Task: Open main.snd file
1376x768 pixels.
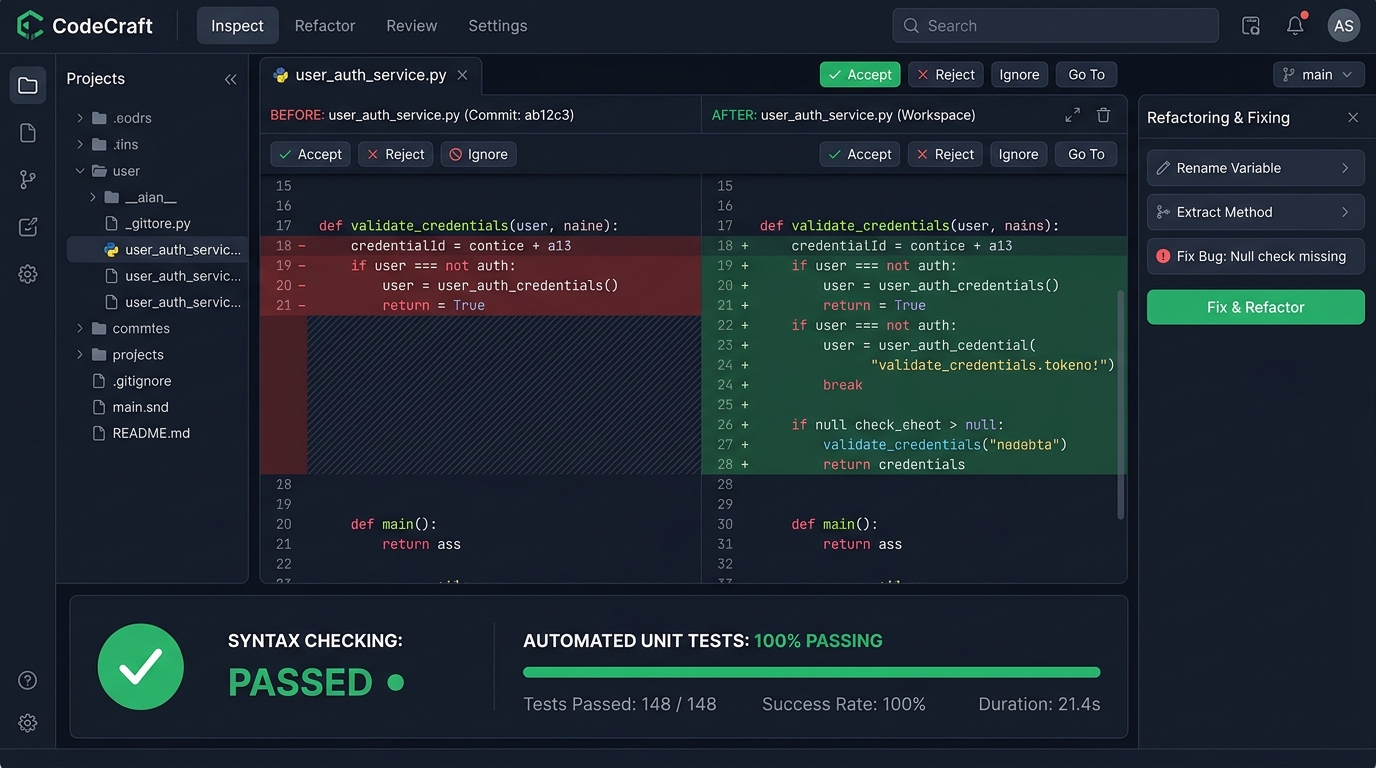Action: coord(131,407)
